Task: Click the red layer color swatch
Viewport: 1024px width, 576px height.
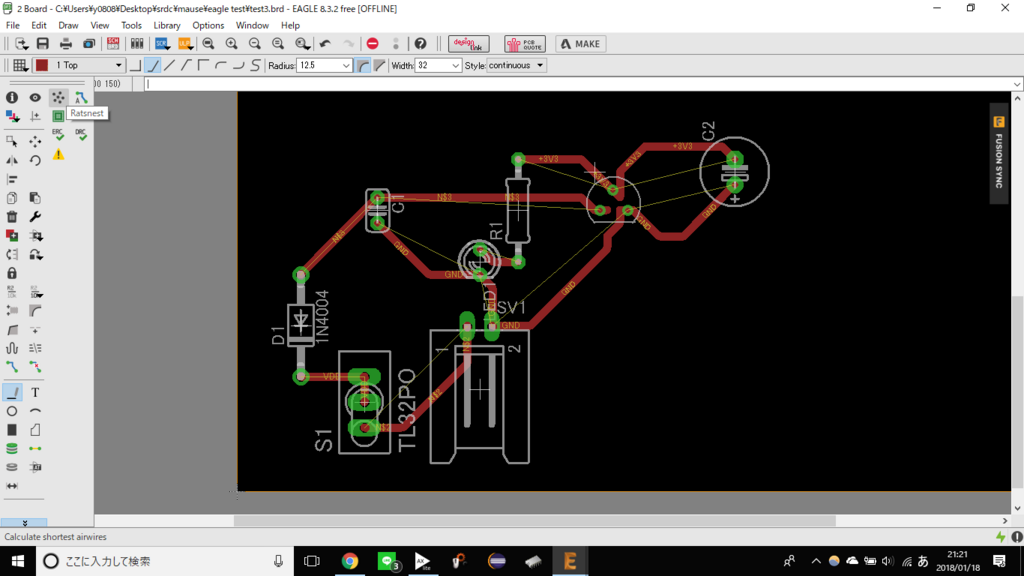Action: pos(42,65)
